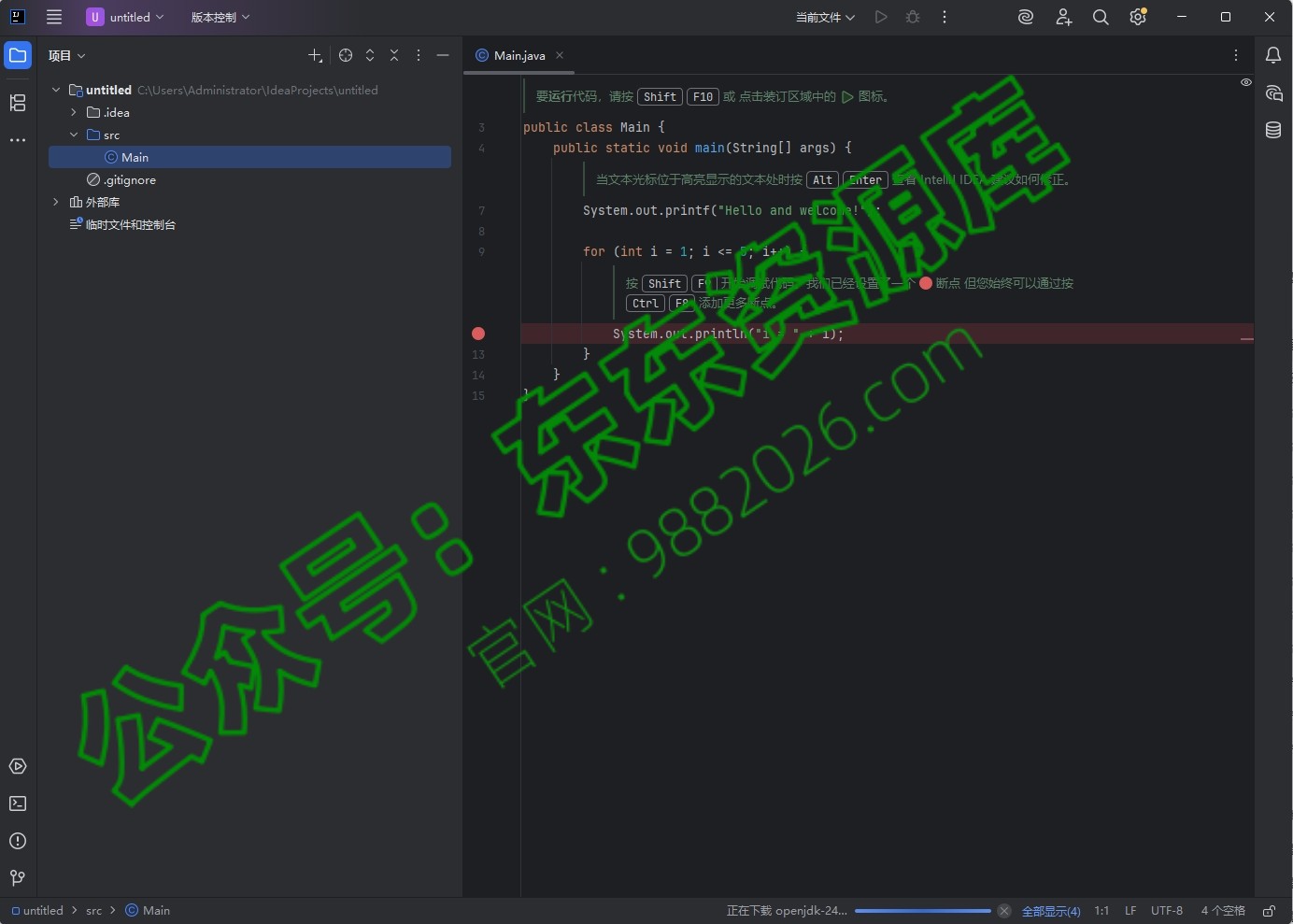Open the Services tool window

[x=17, y=766]
